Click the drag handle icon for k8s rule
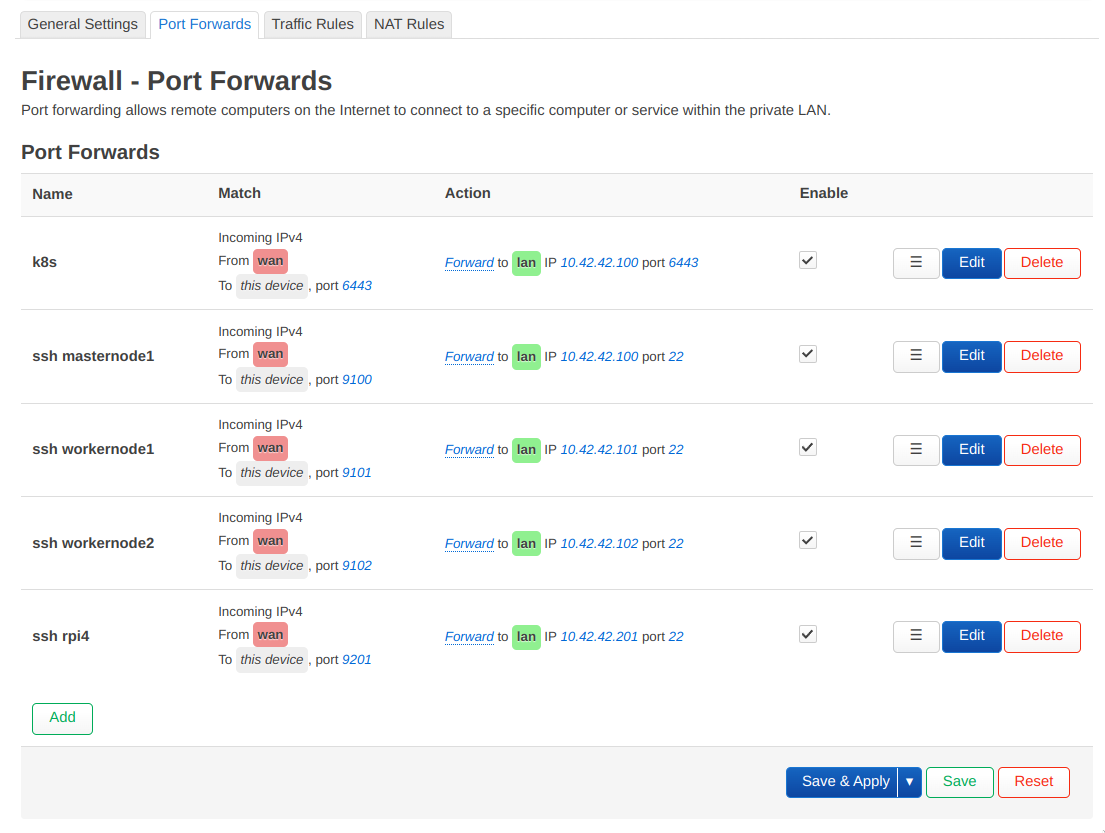This screenshot has width=1105, height=833. click(x=916, y=263)
